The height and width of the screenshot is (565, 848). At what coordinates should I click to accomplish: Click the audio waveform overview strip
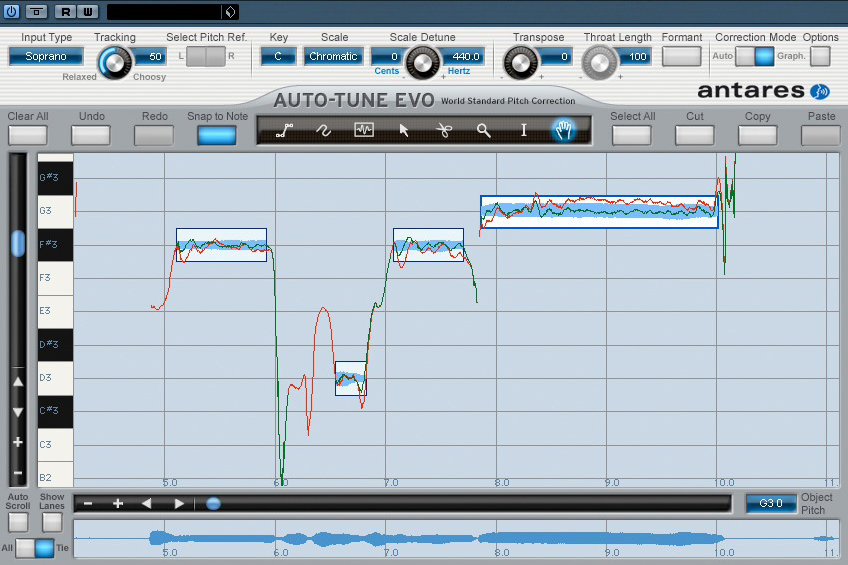pos(456,539)
